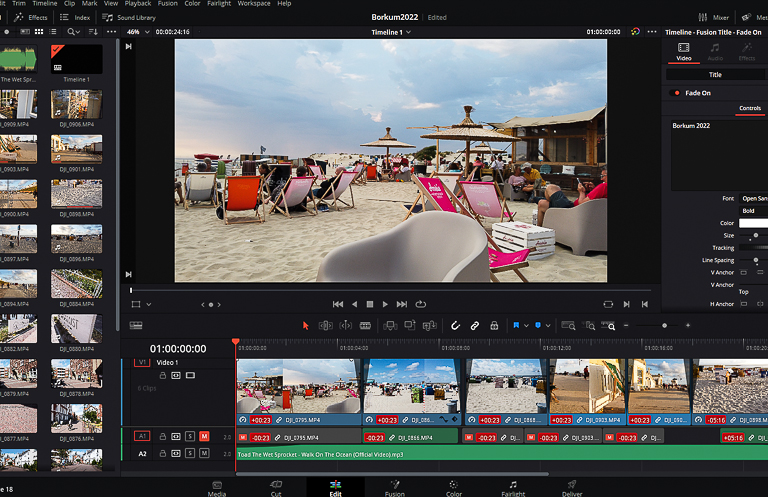The width and height of the screenshot is (768, 497).
Task: Toggle position lock padlock in toolbar
Action: click(x=494, y=326)
